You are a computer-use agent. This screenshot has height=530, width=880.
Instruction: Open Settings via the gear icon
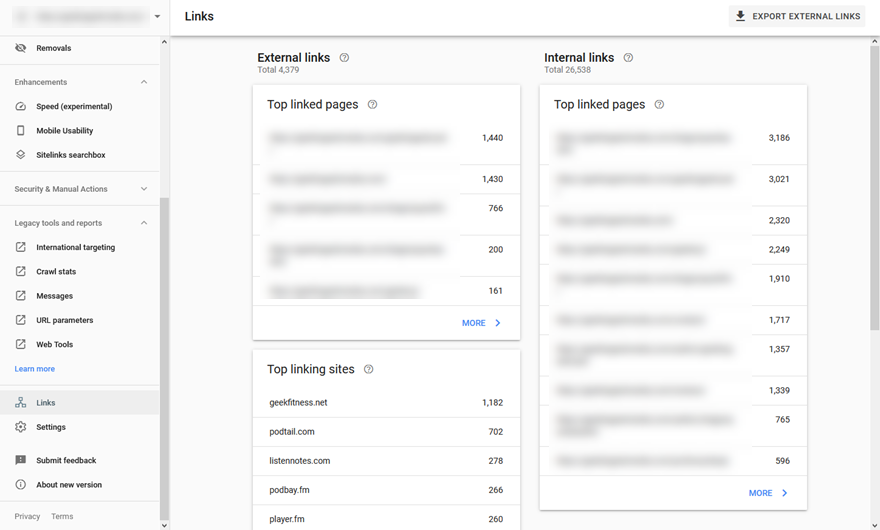click(x=21, y=427)
